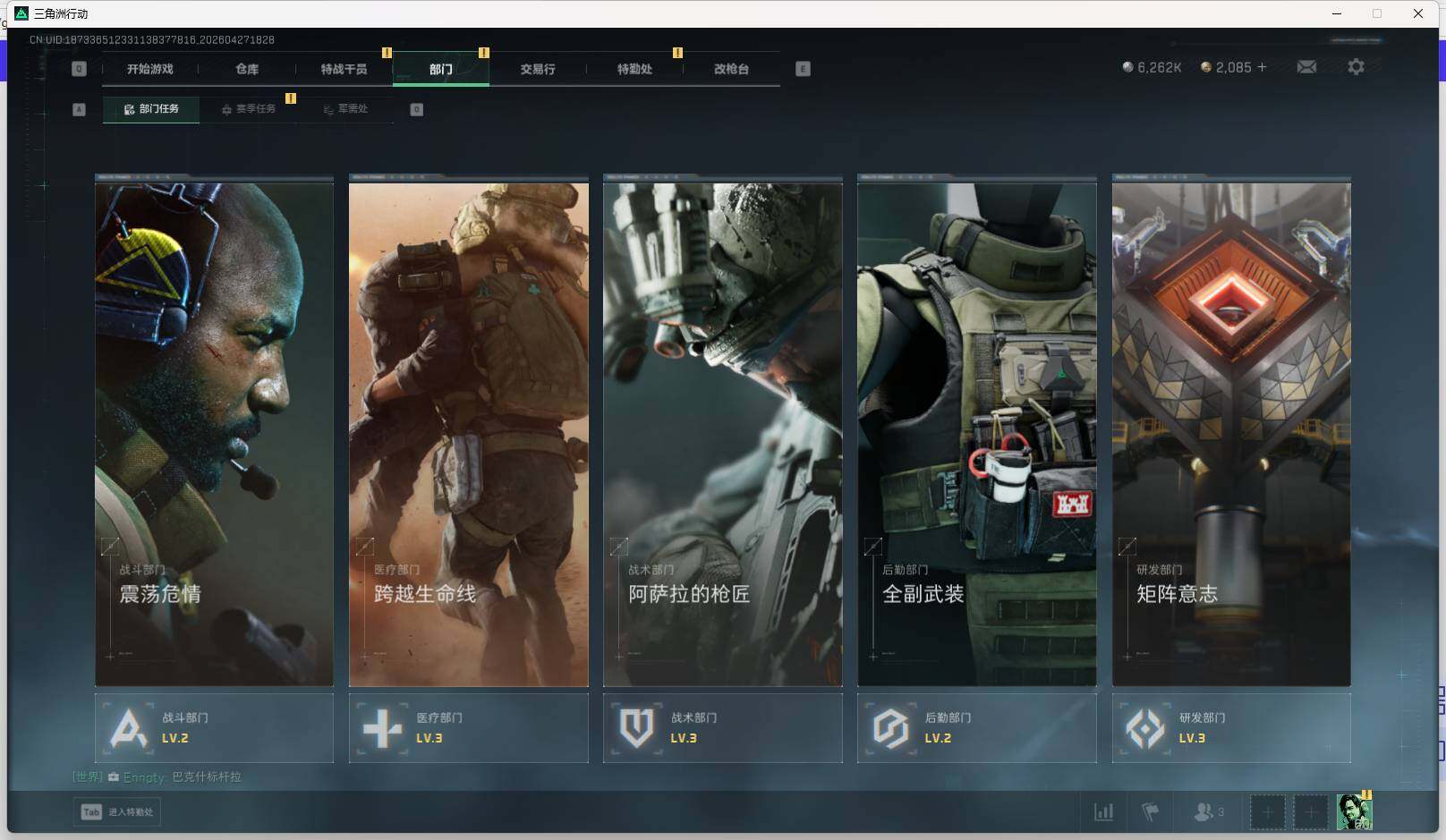Click the 医疗部门 LV.3 panel
The image size is (1446, 840).
pos(469,728)
